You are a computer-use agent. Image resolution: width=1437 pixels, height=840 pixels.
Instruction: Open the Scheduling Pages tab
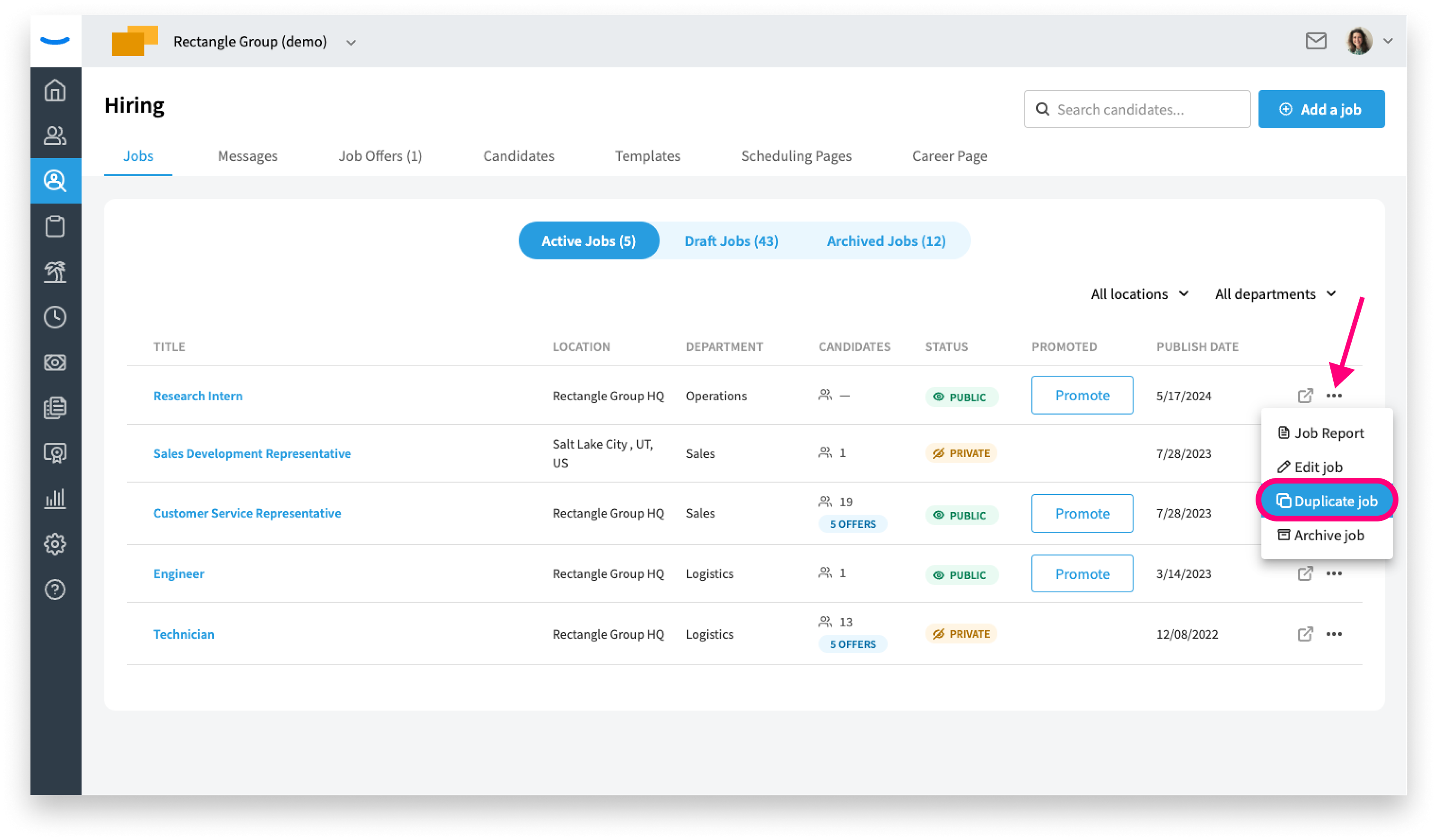point(796,156)
